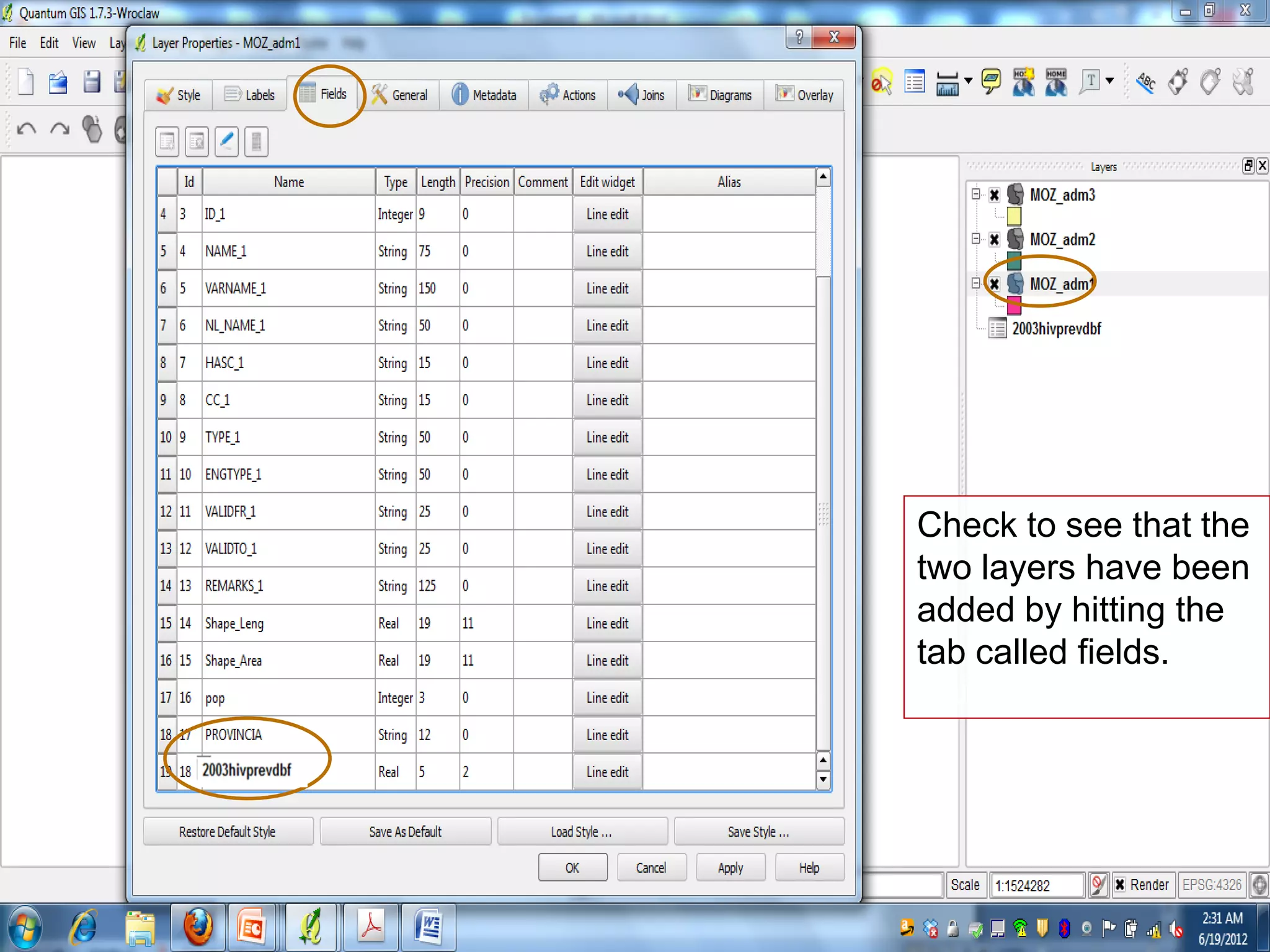Viewport: 1270px width, 952px height.
Task: Toggle visibility checkbox of MOZ_adm2 layer
Action: point(994,240)
